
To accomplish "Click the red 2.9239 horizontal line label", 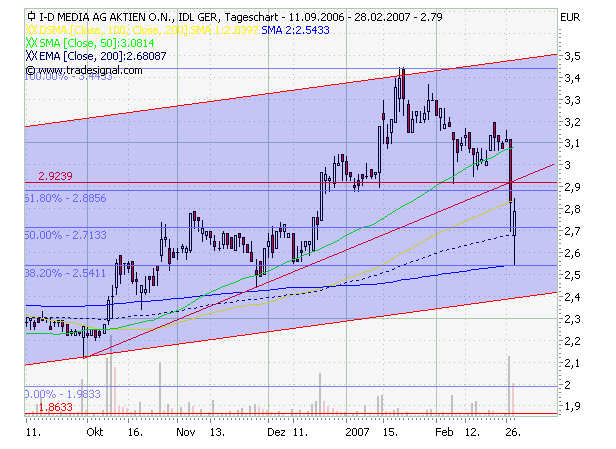I will click(56, 175).
